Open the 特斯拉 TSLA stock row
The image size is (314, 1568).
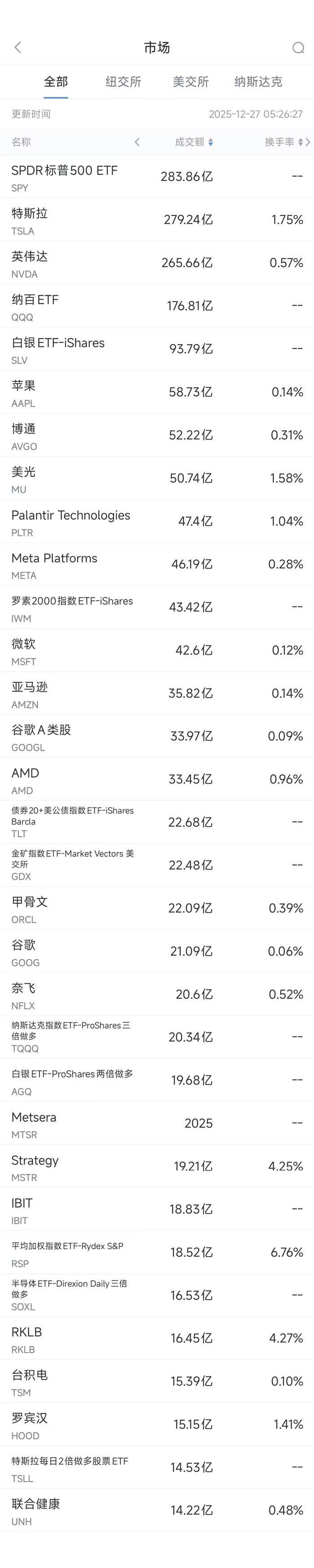(x=157, y=220)
